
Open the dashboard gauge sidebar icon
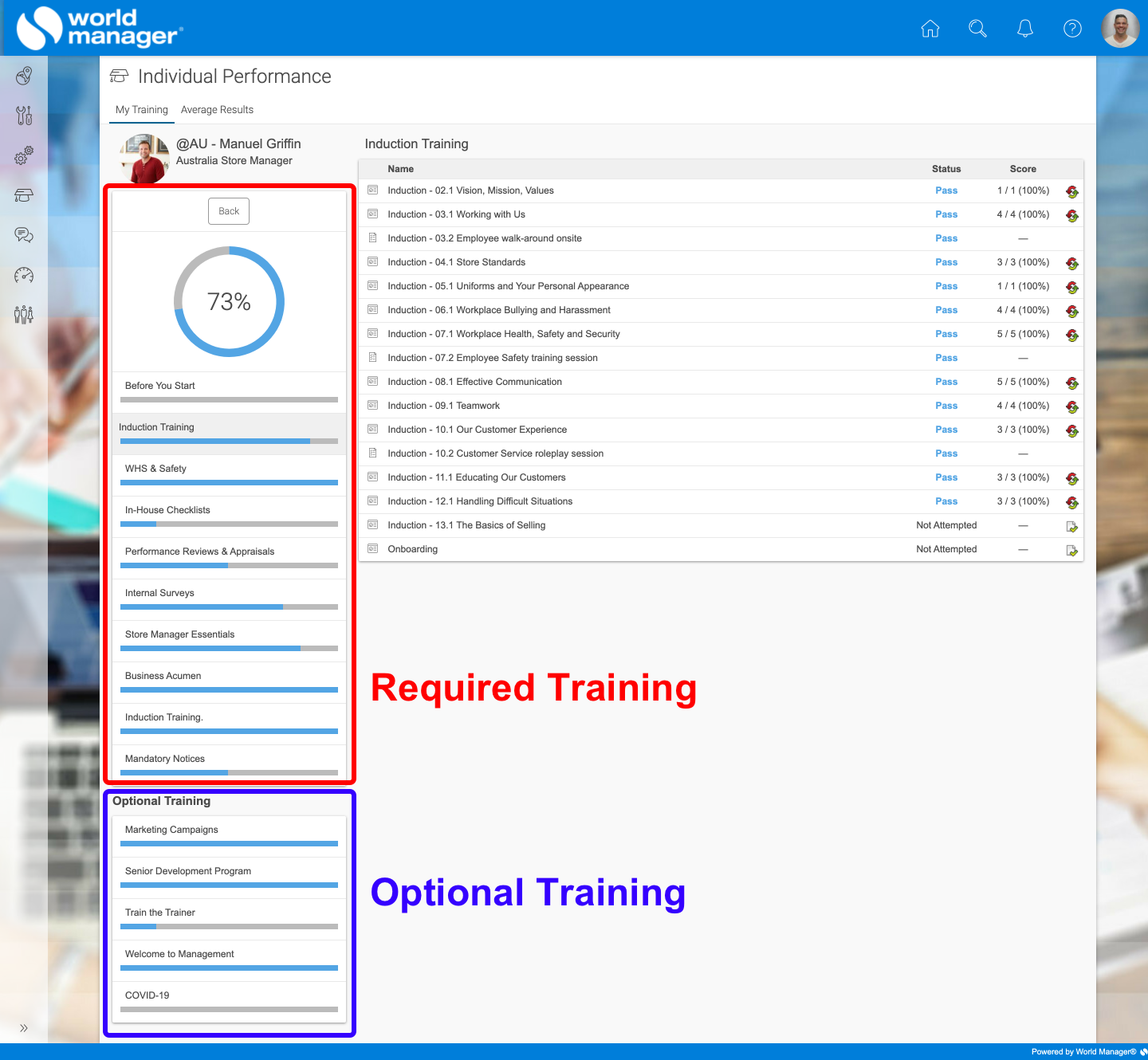pos(24,275)
